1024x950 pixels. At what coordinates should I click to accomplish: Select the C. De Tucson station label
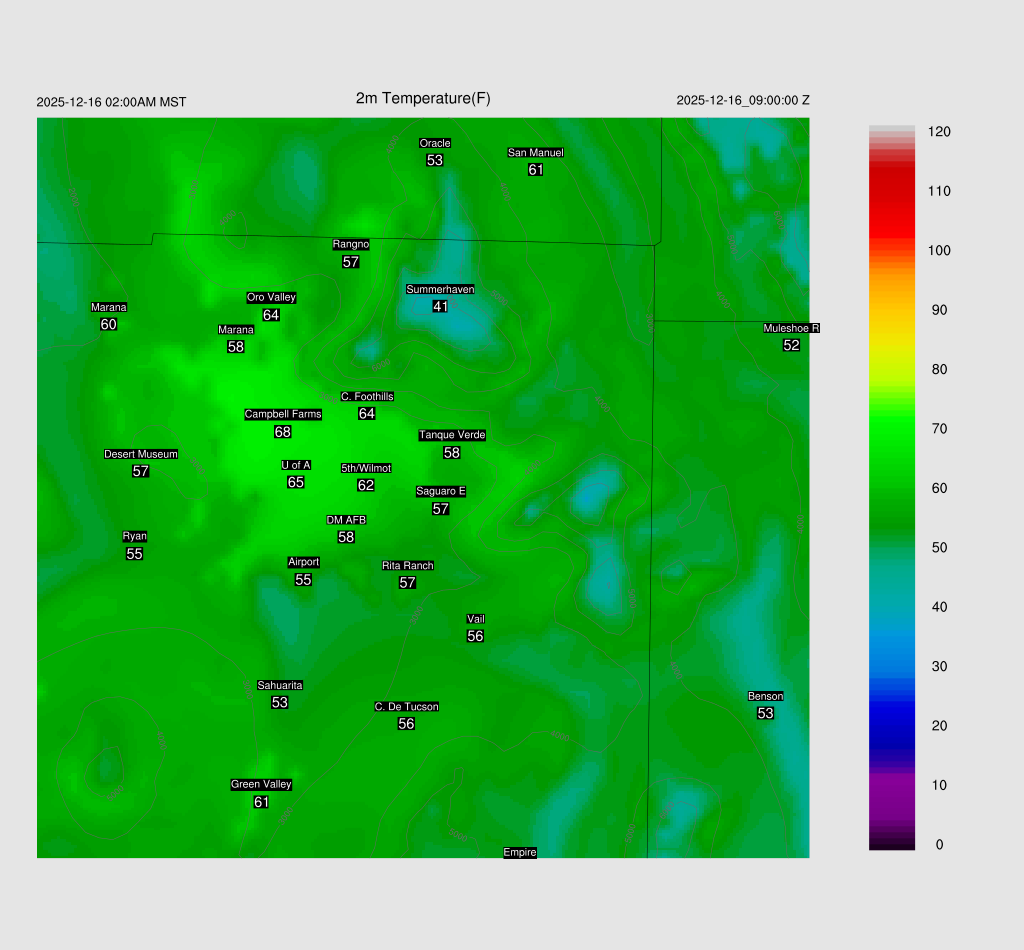(x=406, y=707)
